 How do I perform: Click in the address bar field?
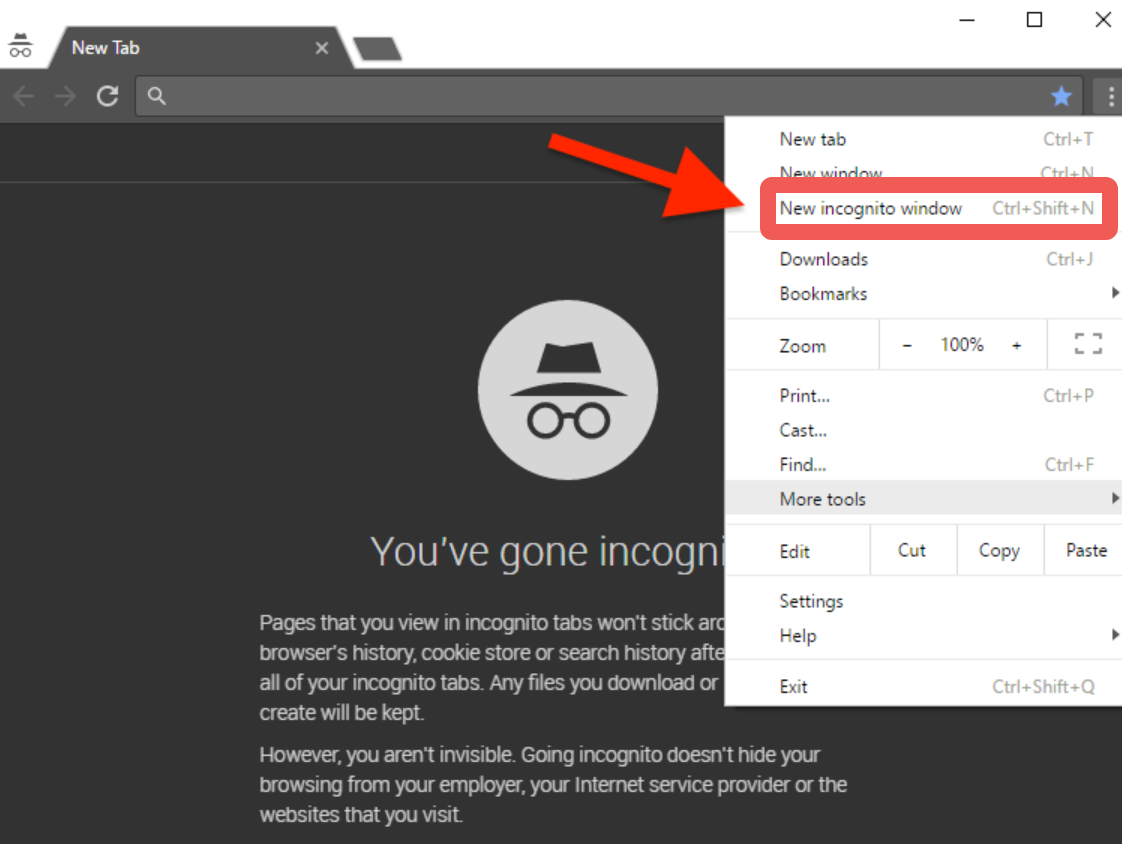click(x=608, y=96)
